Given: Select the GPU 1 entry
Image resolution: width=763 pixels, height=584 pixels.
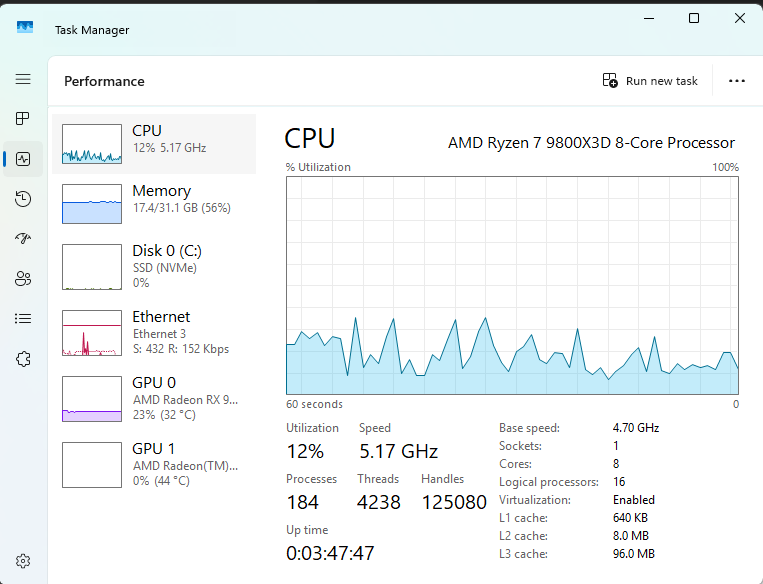Looking at the screenshot, I should point(154,465).
